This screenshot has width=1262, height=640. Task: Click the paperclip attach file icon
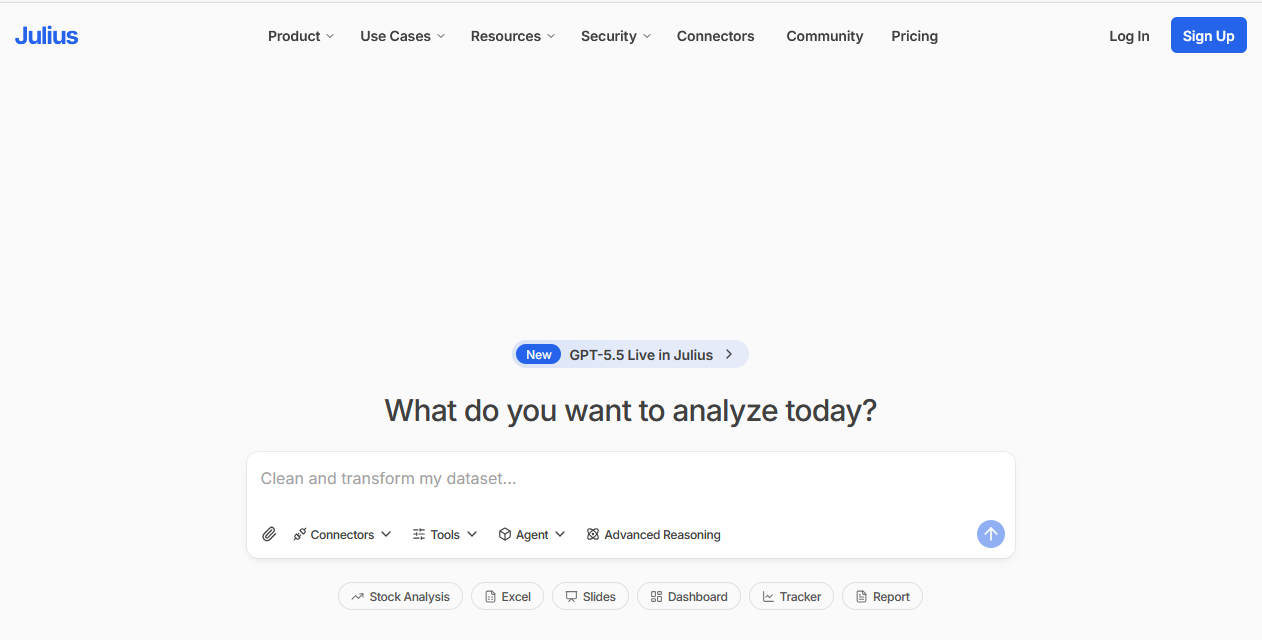269,535
